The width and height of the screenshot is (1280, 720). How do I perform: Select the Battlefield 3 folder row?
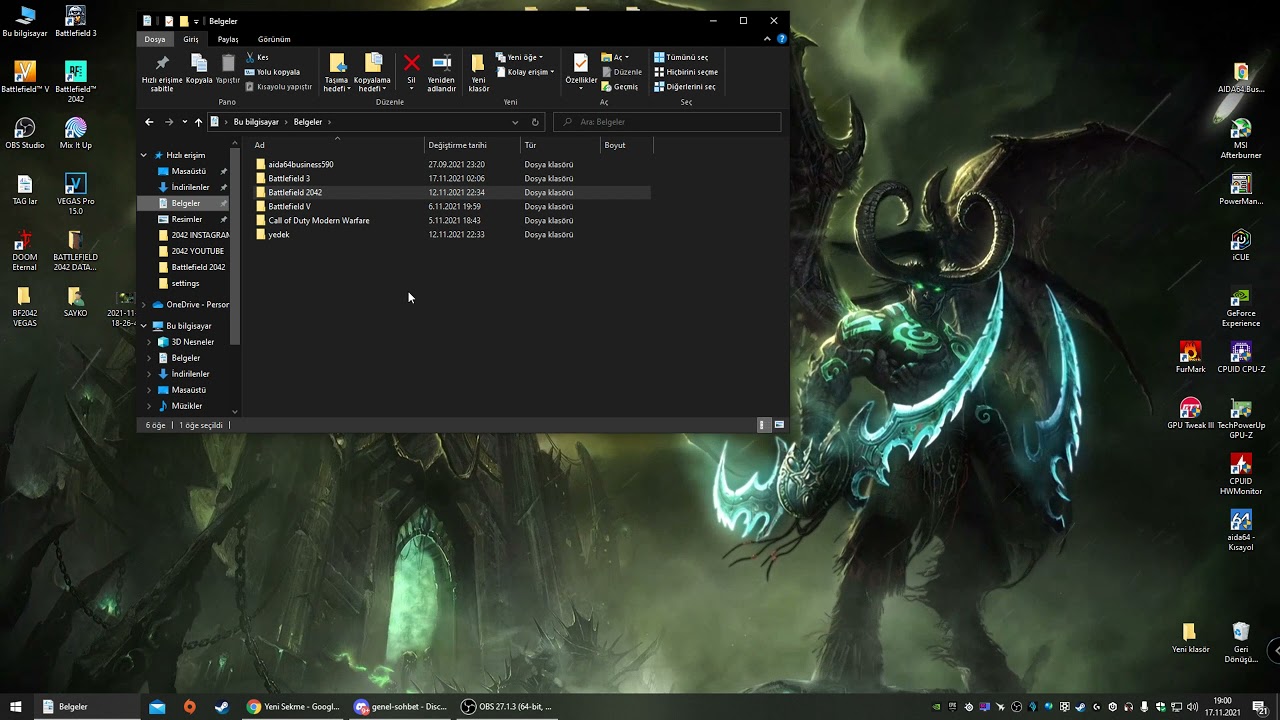point(452,178)
